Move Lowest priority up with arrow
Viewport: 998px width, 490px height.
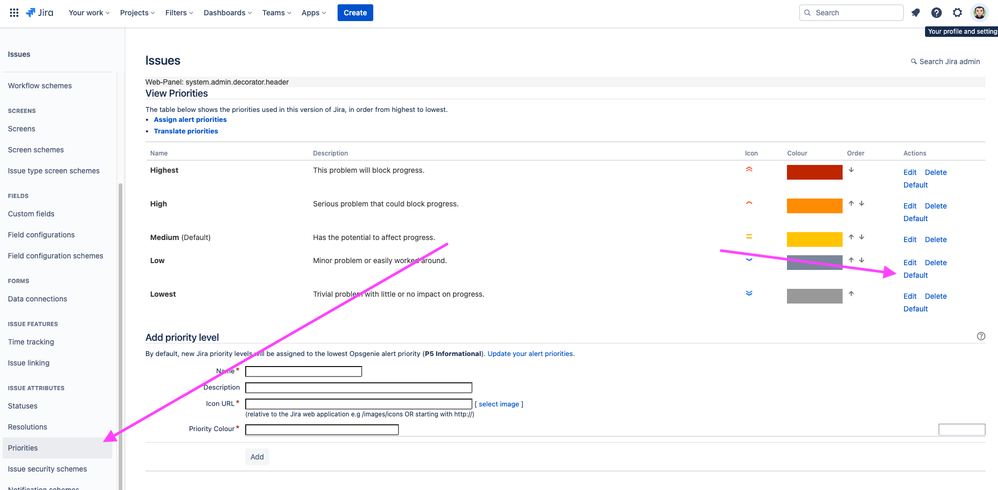point(851,294)
